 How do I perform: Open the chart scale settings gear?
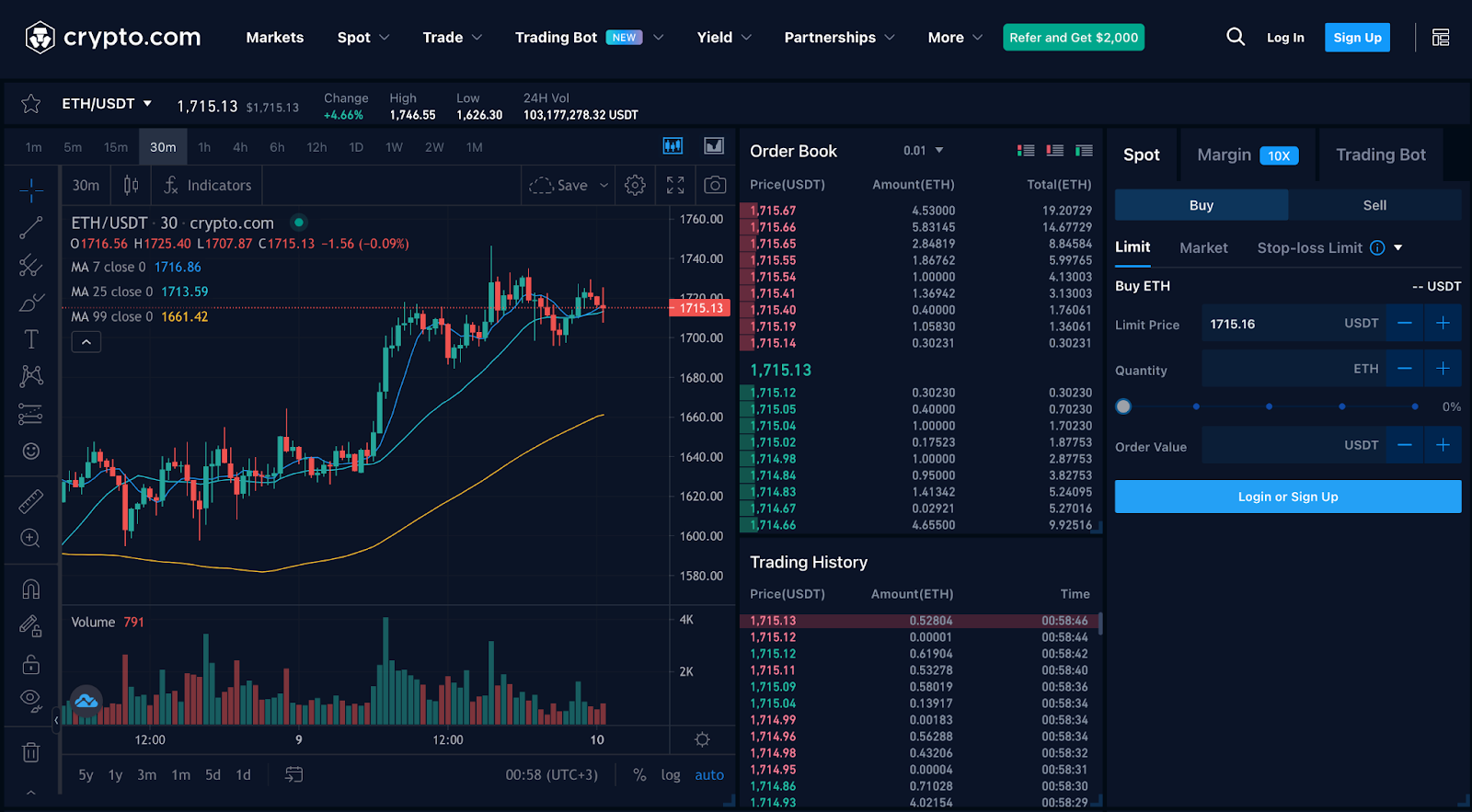(x=702, y=740)
